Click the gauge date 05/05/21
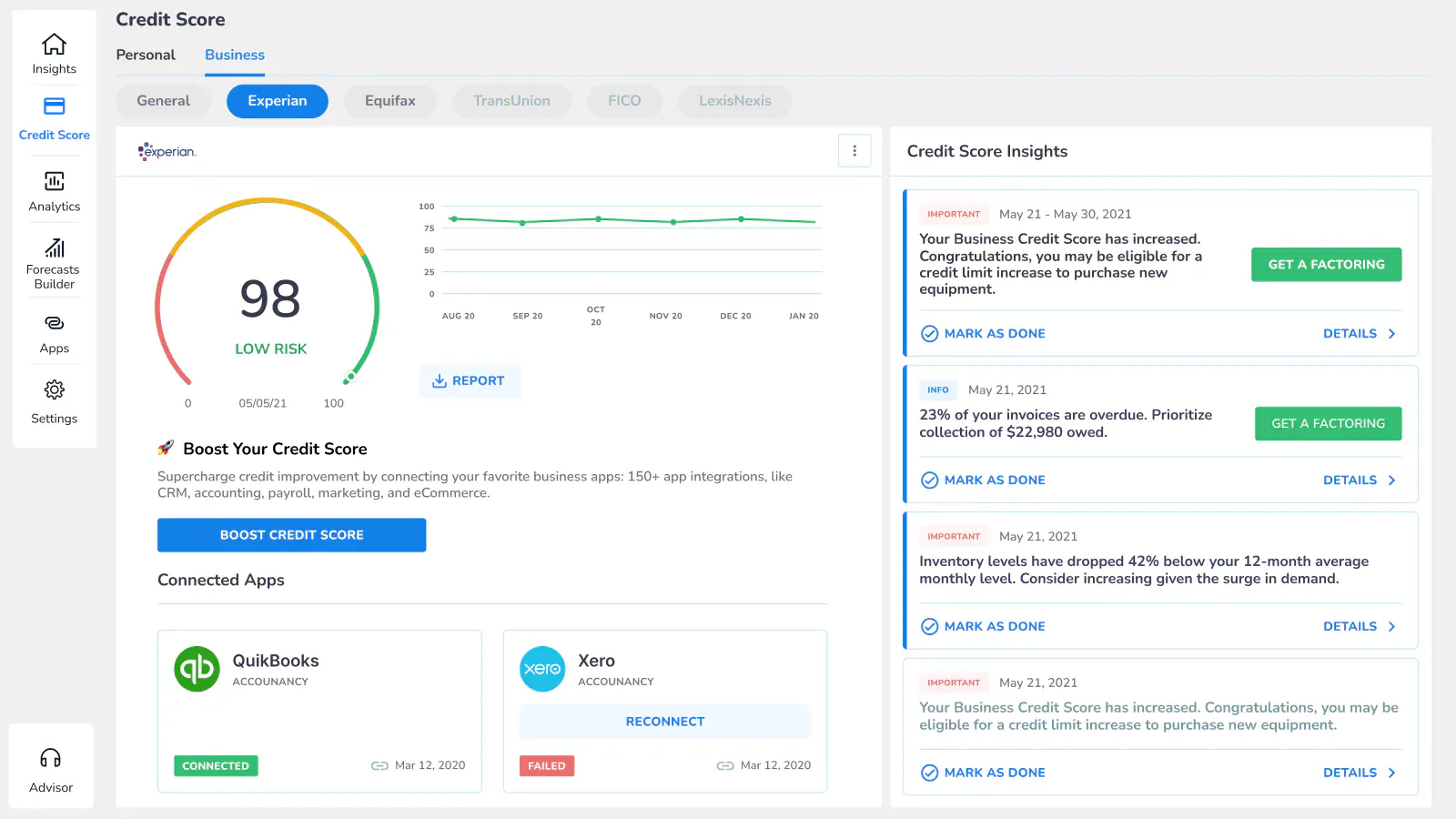This screenshot has height=819, width=1456. coord(263,403)
